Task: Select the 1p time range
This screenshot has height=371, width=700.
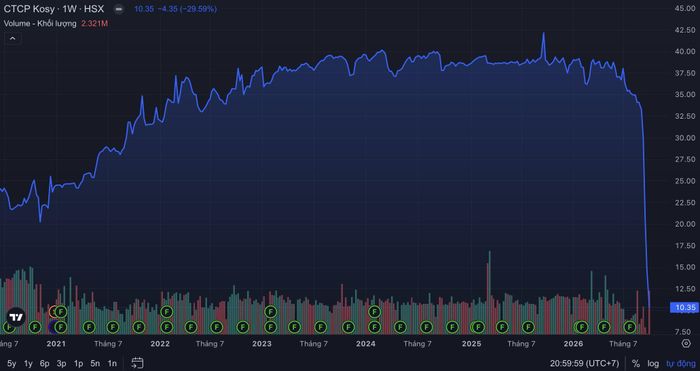Action: pos(79,363)
